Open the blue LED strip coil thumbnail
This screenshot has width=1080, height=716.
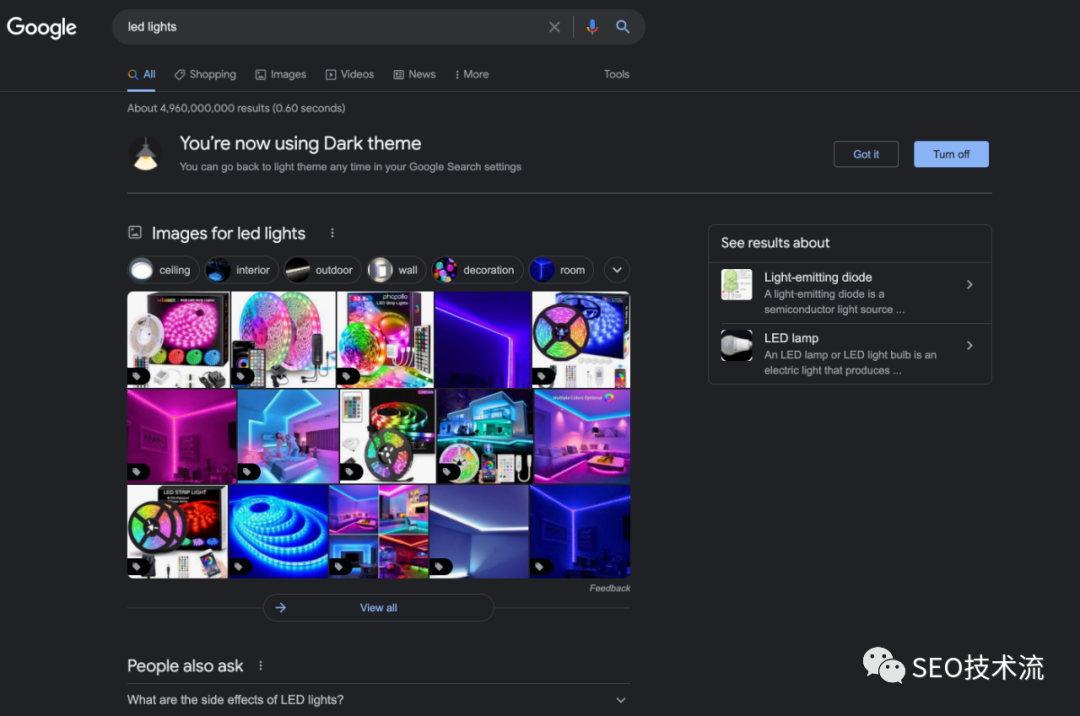tap(278, 531)
